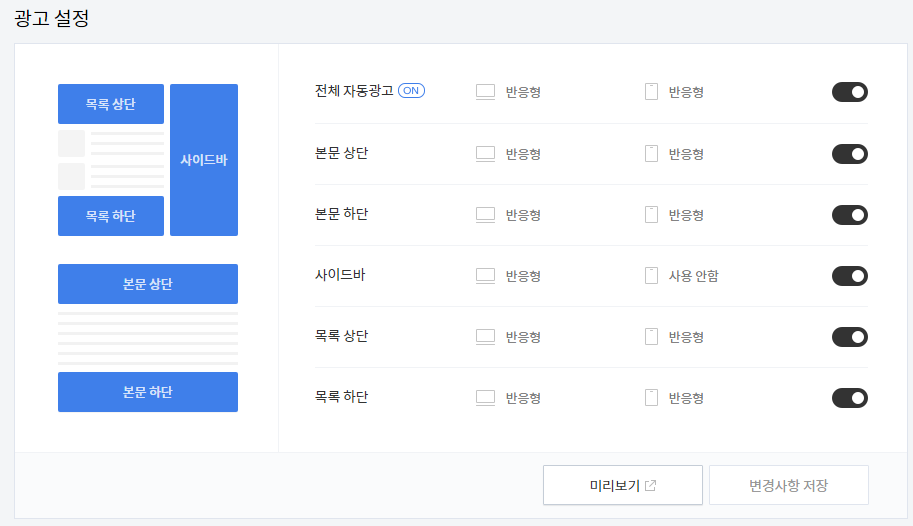Click desktop monitor icon in 본문 하단 row
The image size is (913, 526).
[x=485, y=215]
